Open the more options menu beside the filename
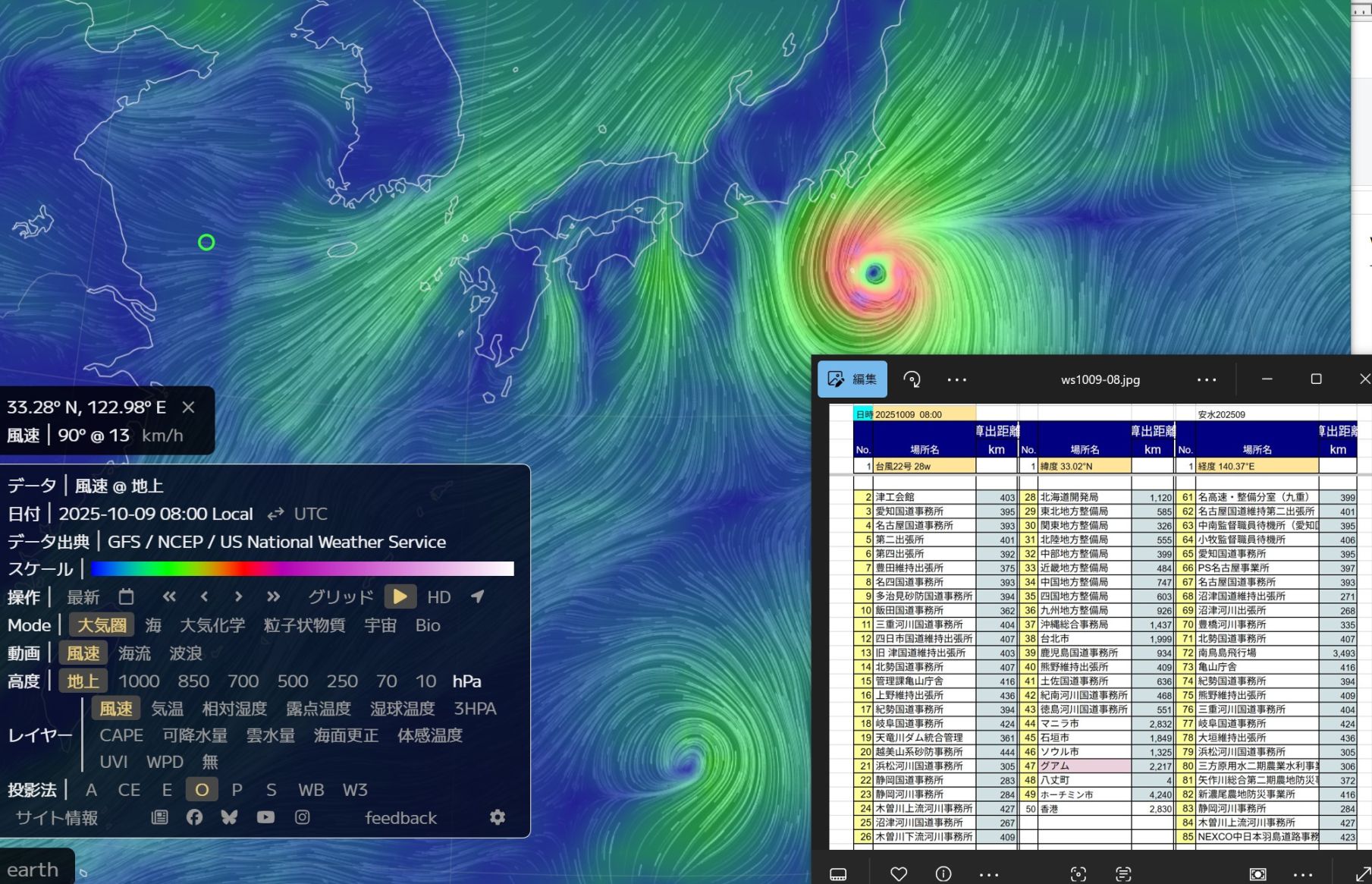1372x884 pixels. point(1207,379)
